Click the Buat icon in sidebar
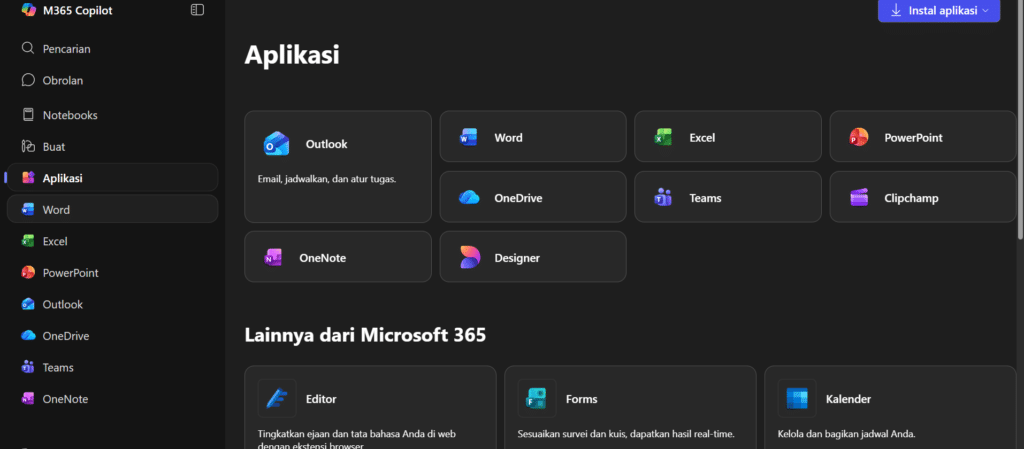Viewport: 1024px width, 449px height. (x=27, y=146)
